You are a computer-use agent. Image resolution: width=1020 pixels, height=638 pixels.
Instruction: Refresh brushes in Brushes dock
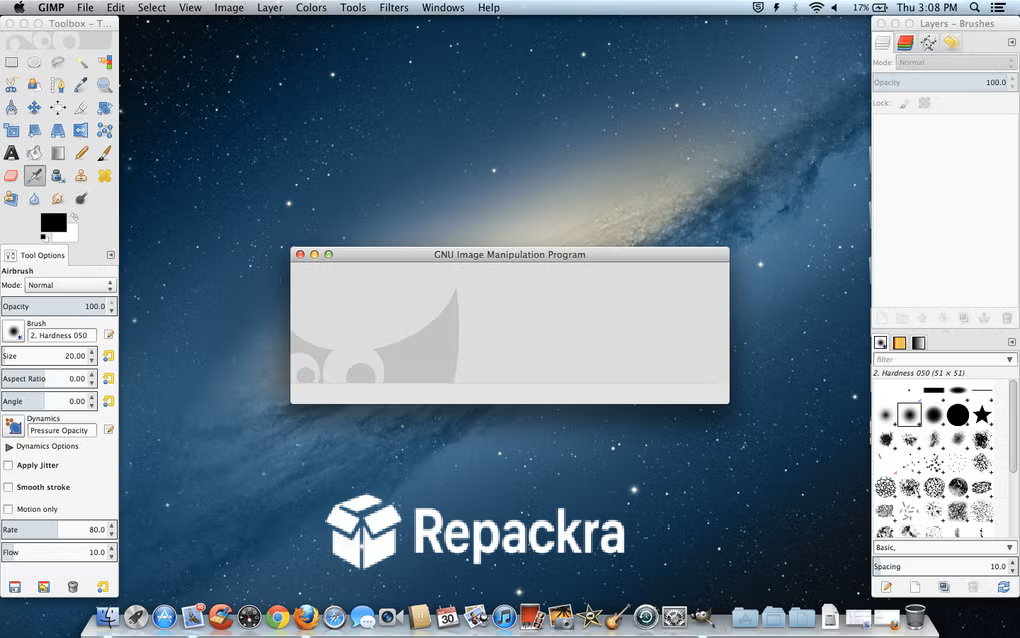(x=1003, y=587)
